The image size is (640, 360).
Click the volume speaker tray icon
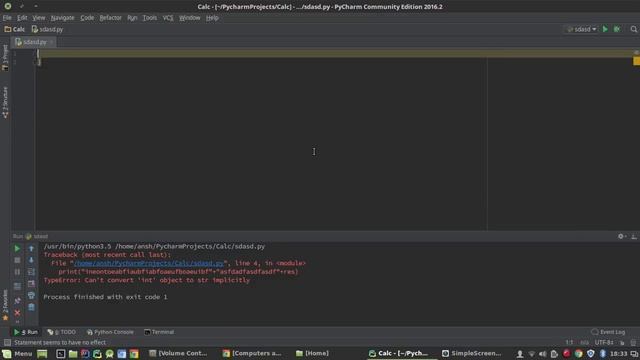[542, 354]
